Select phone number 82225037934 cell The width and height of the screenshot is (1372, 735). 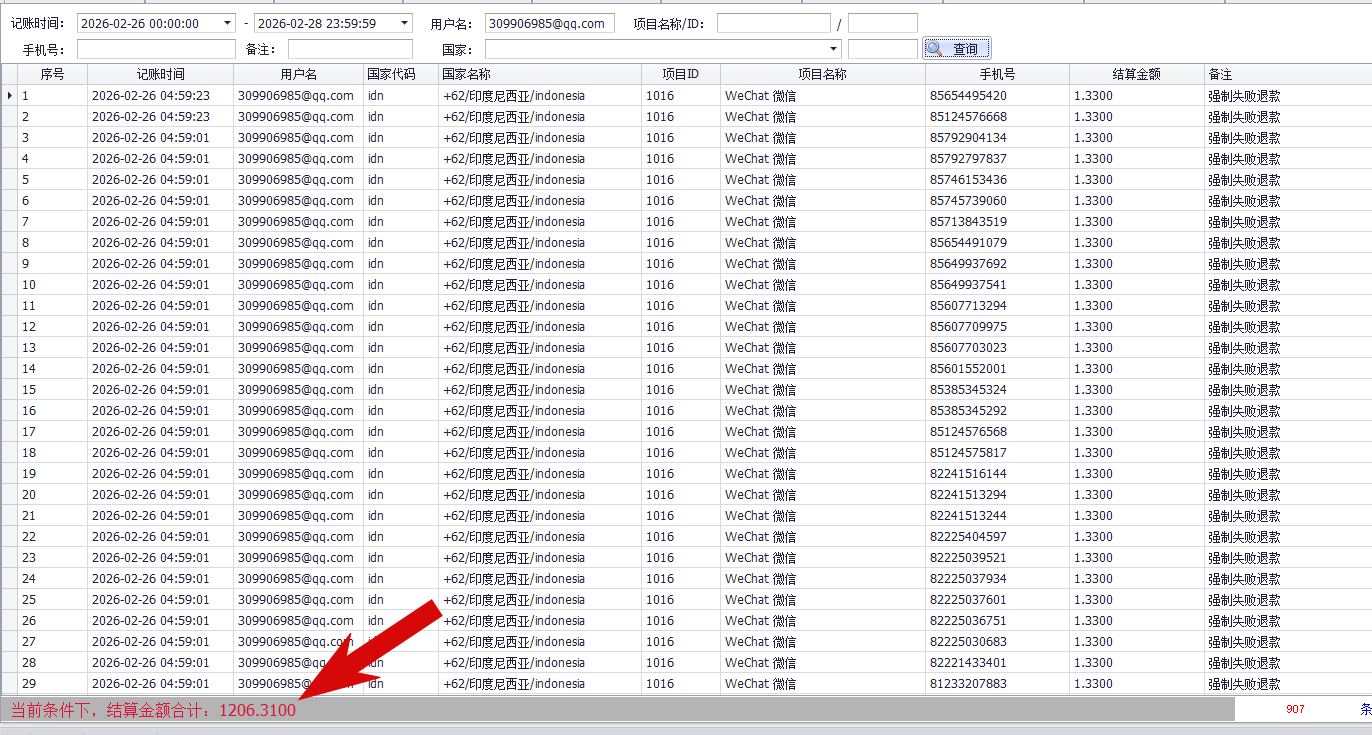click(997, 579)
